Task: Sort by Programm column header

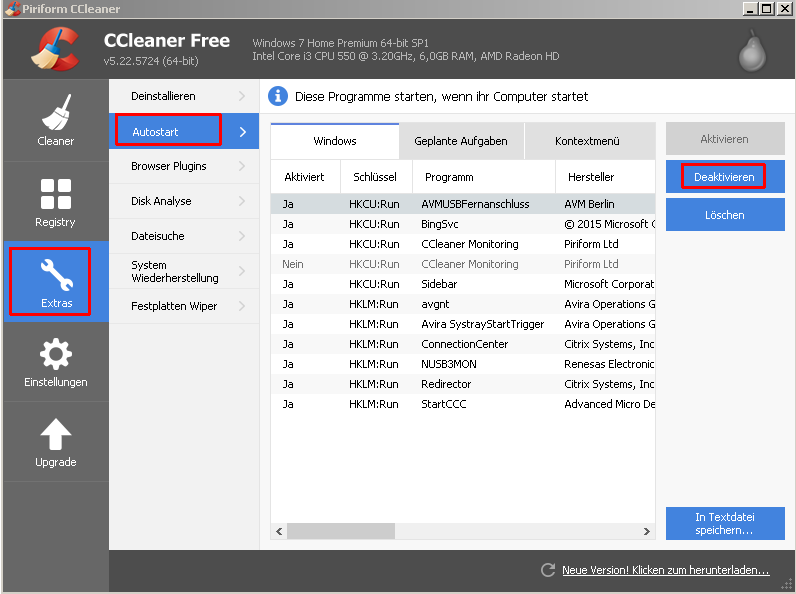Action: [484, 177]
